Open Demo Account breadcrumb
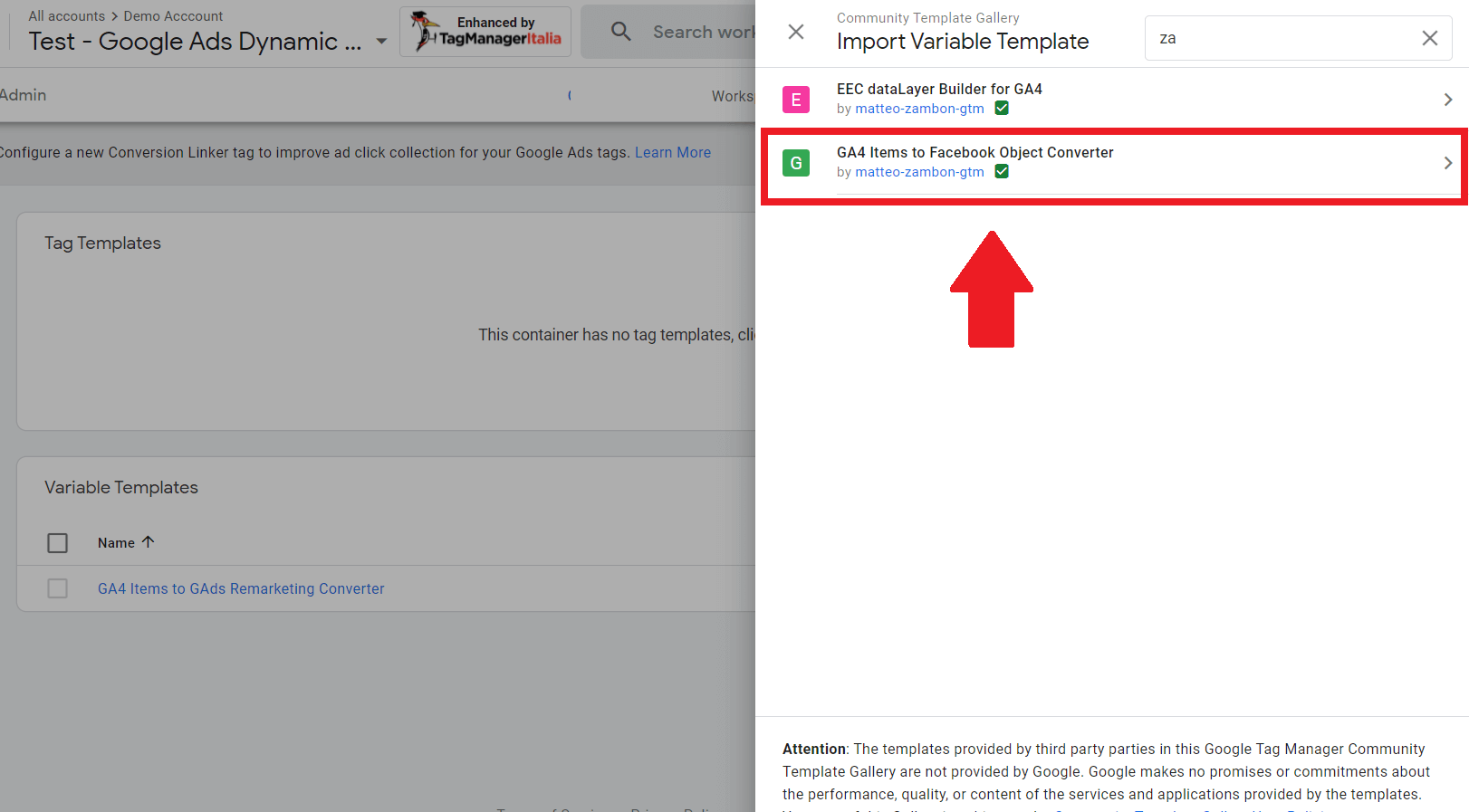This screenshot has height=812, width=1469. click(x=173, y=16)
